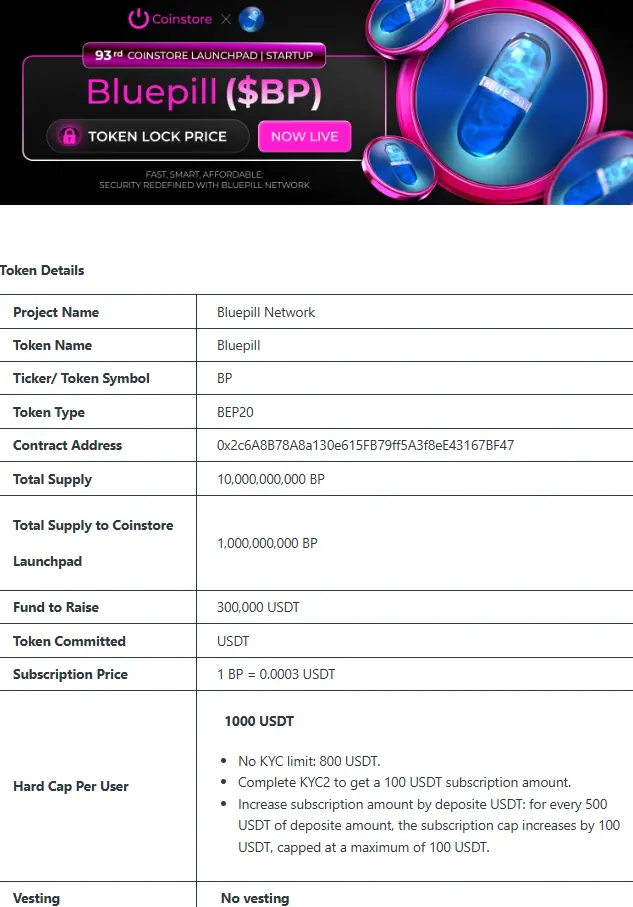Click the No KYC limit bullet point
Viewport: 633px width, 907px height.
tap(310, 761)
